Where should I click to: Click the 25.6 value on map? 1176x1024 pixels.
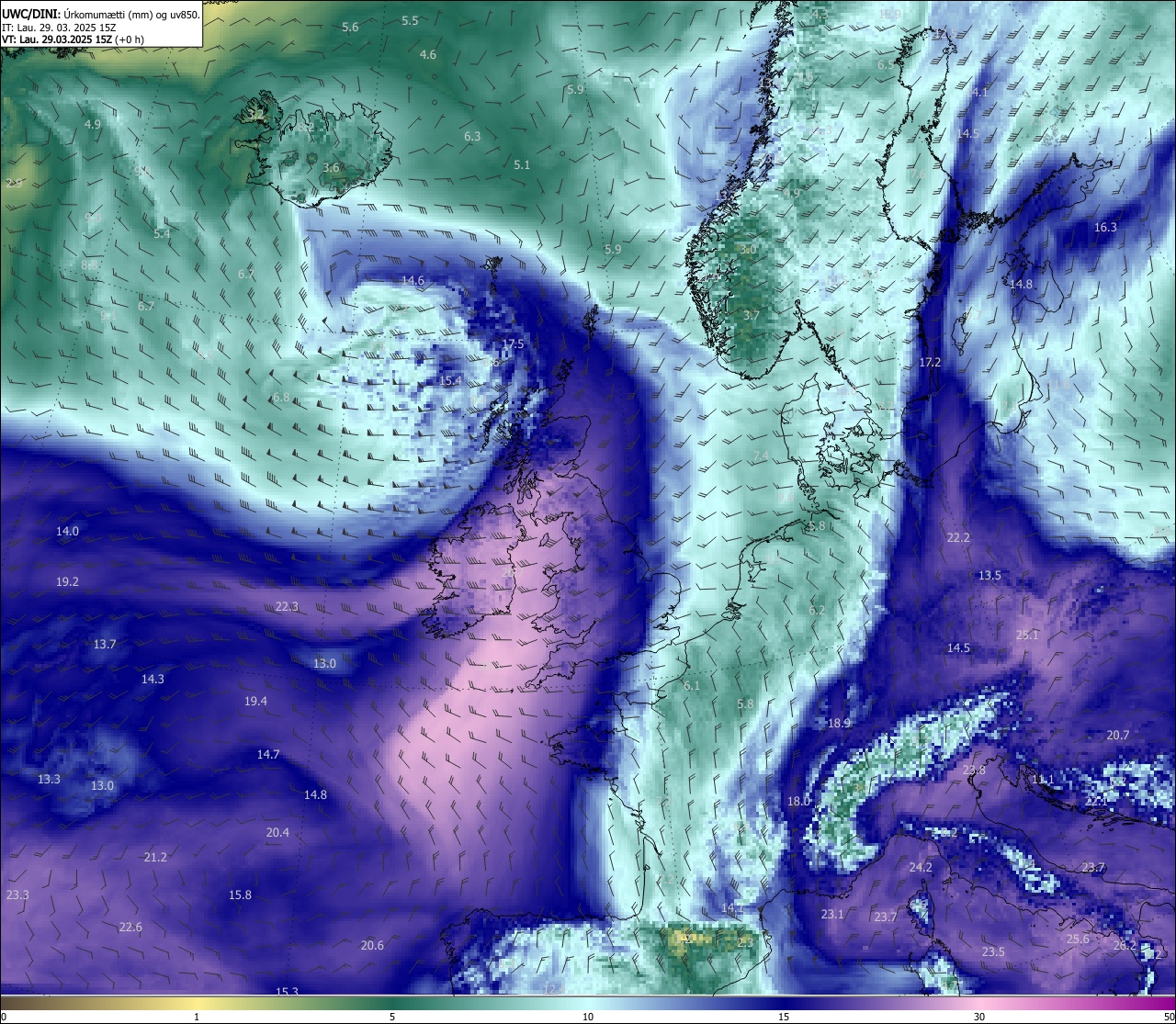point(1078,940)
